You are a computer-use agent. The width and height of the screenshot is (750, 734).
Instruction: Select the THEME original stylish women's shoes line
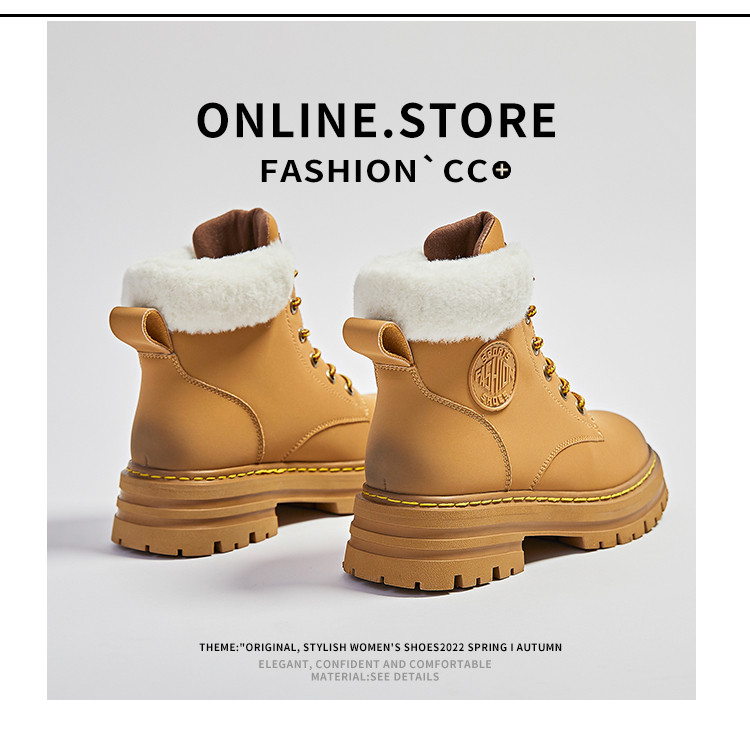381,647
